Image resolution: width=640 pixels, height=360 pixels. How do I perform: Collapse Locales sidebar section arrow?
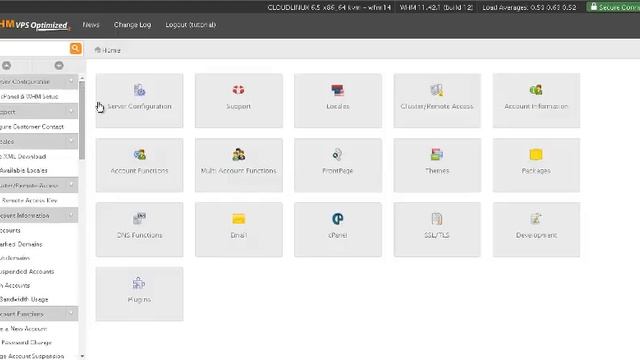point(71,141)
